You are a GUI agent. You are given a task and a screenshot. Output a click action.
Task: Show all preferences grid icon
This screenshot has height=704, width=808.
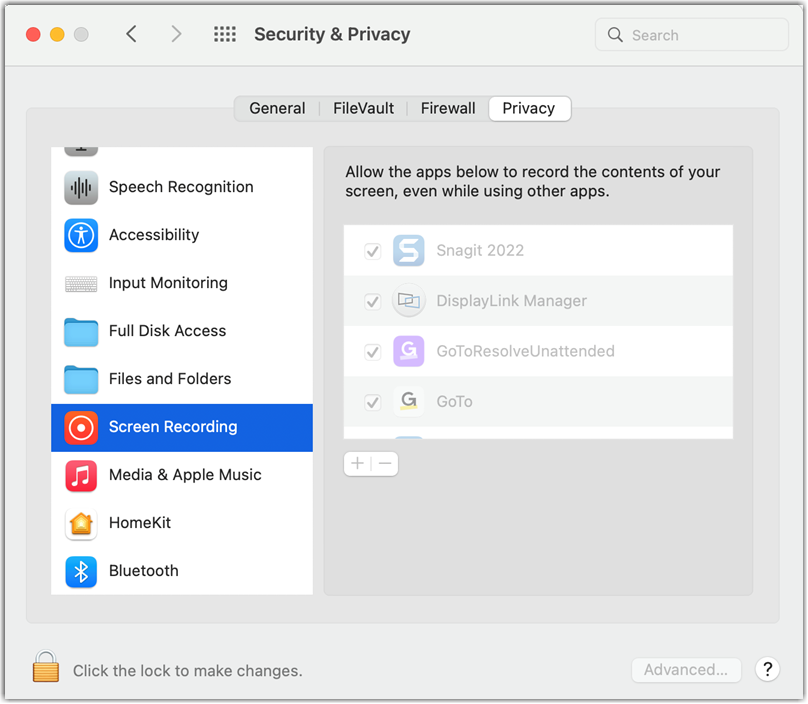[225, 35]
